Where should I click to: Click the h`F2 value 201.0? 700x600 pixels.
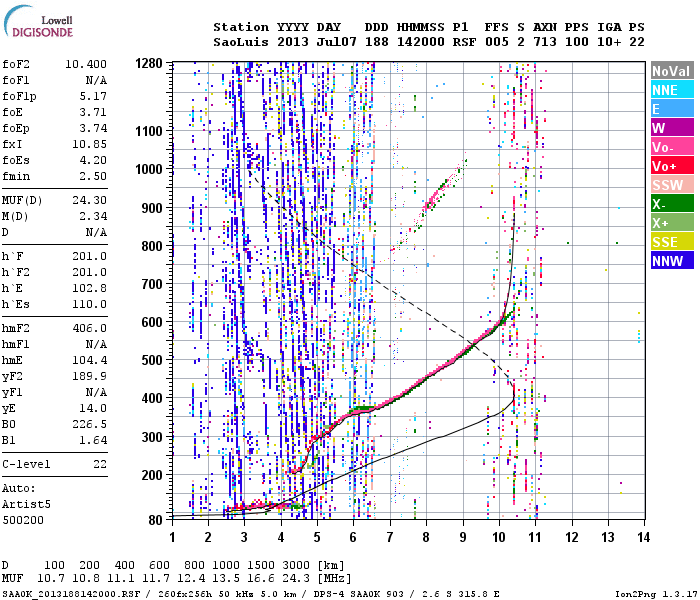(x=90, y=272)
